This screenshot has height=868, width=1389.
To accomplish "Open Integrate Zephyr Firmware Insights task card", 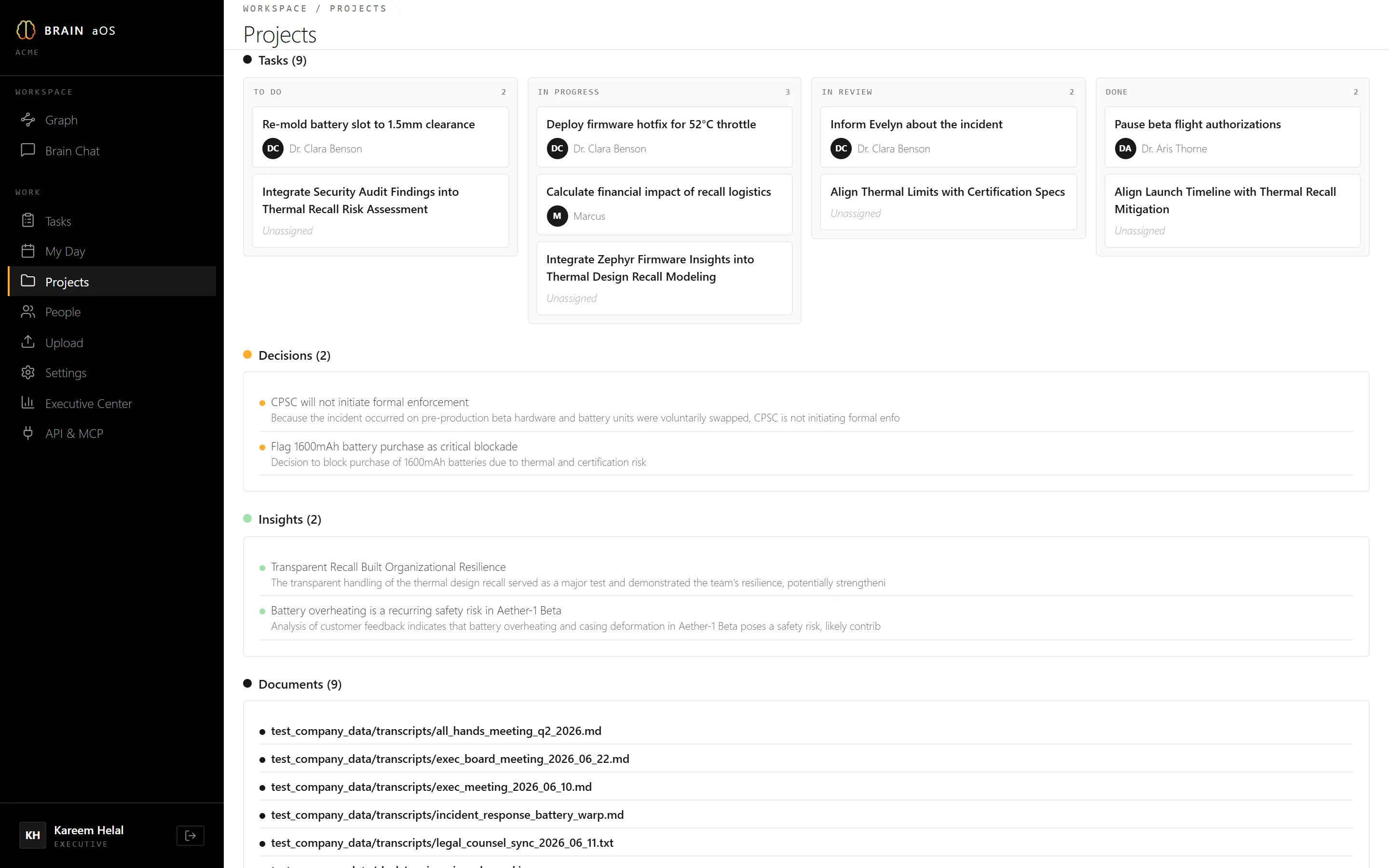I will click(664, 278).
